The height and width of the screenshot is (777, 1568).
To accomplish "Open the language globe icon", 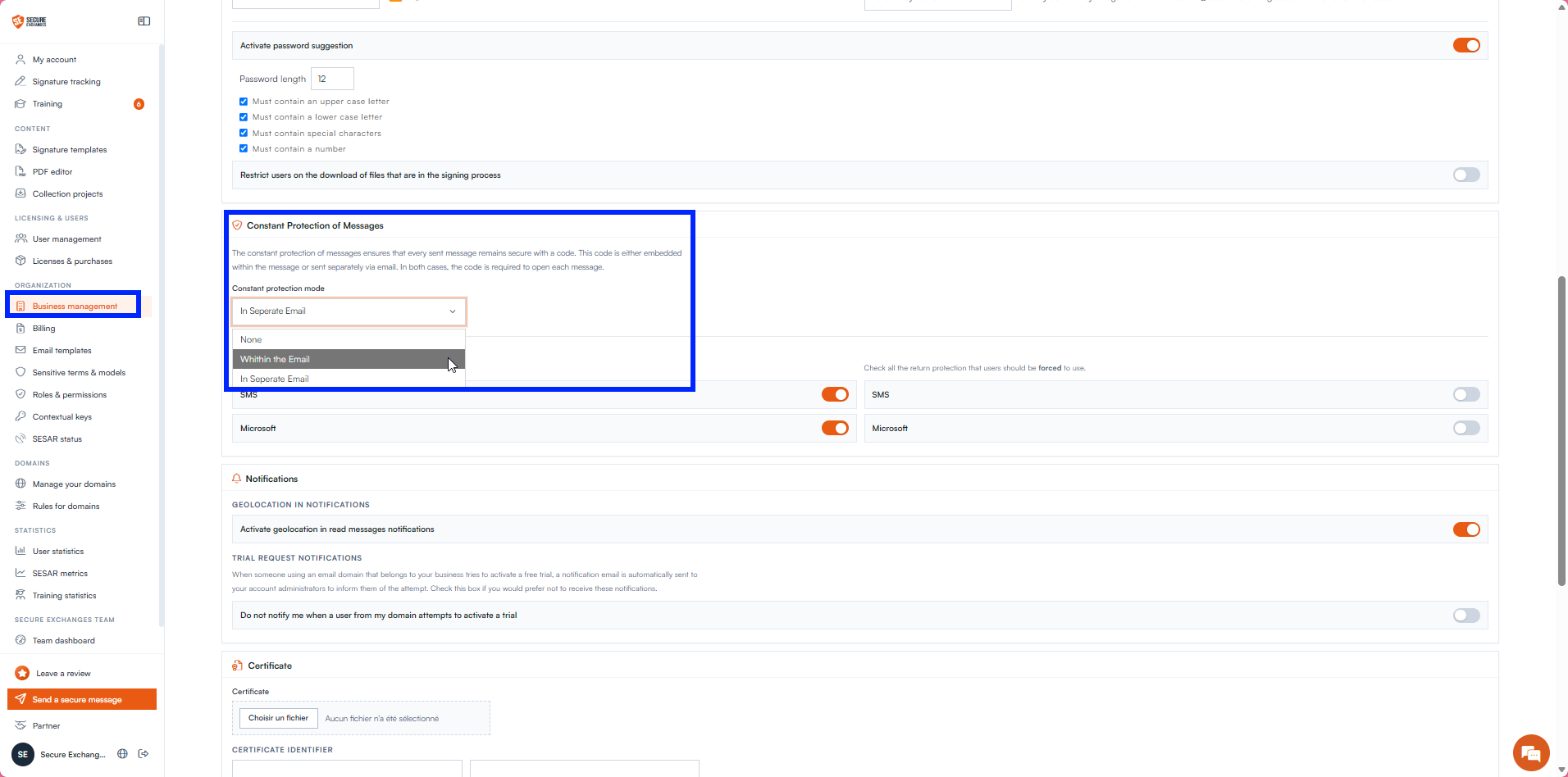I will click(122, 754).
